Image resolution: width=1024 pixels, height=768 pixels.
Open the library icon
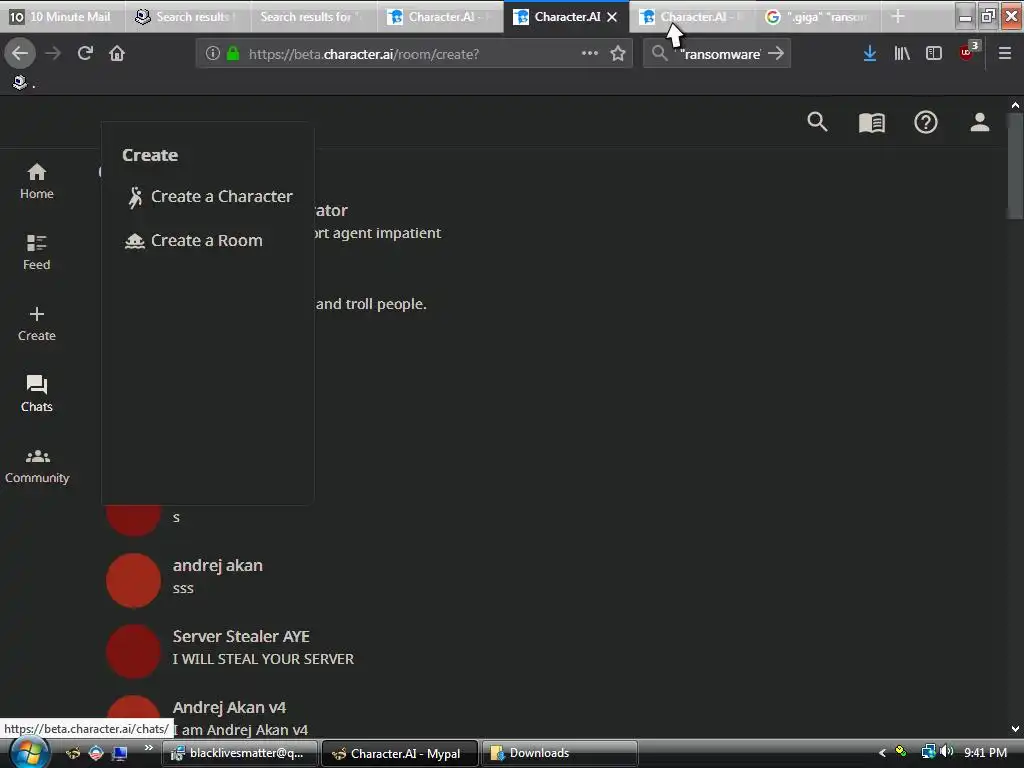pos(902,54)
